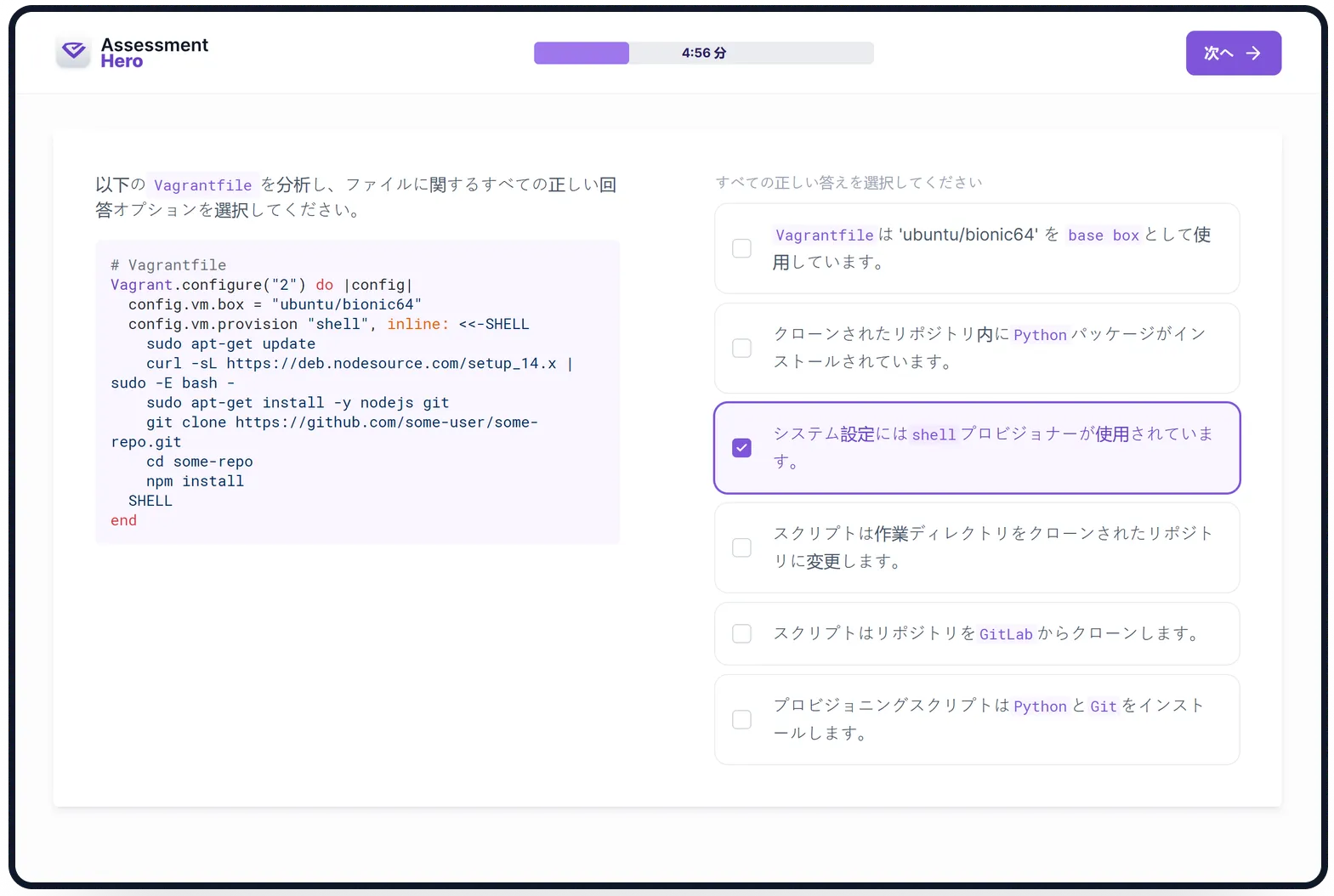This screenshot has height=896, width=1334.
Task: Click the Vagrantfile inline code in the question
Action: pyautogui.click(x=202, y=185)
